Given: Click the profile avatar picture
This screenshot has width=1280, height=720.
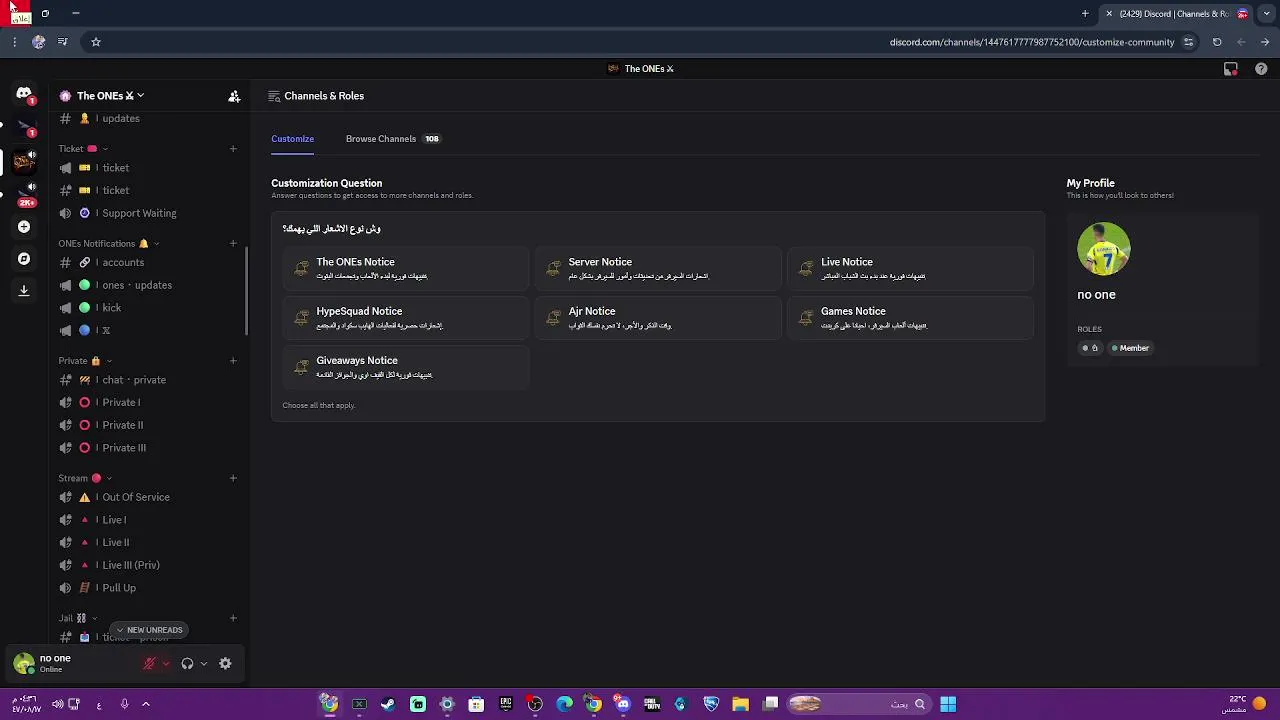Looking at the screenshot, I should click(1103, 249).
